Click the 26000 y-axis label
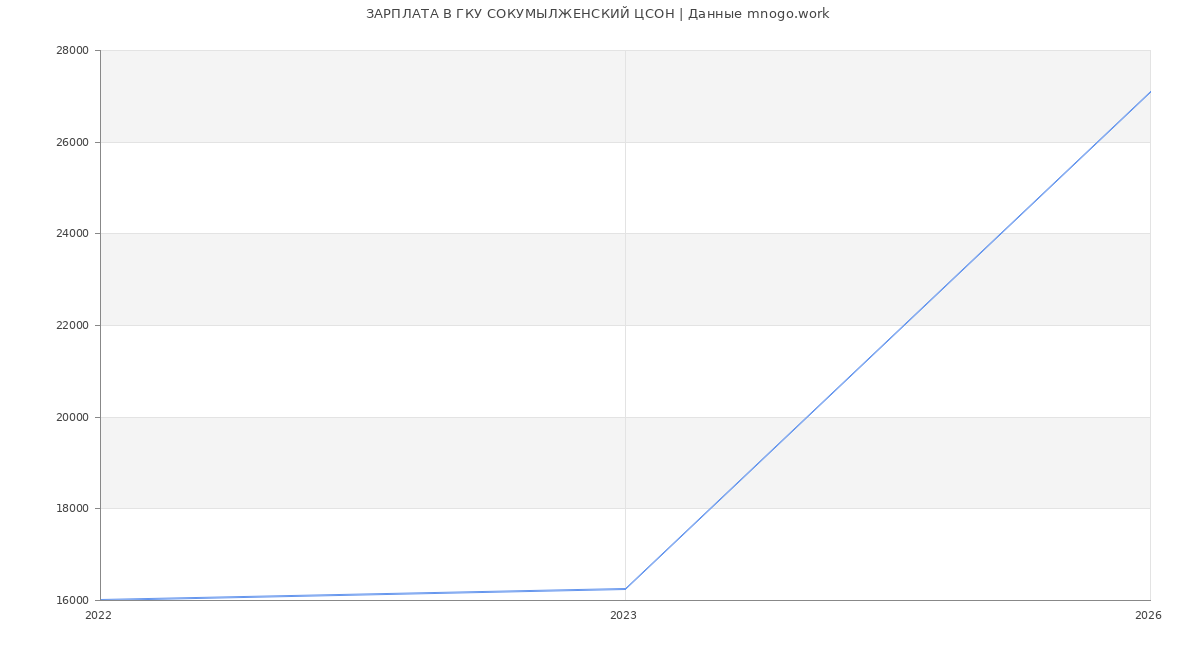This screenshot has height=650, width=1200. [x=74, y=142]
